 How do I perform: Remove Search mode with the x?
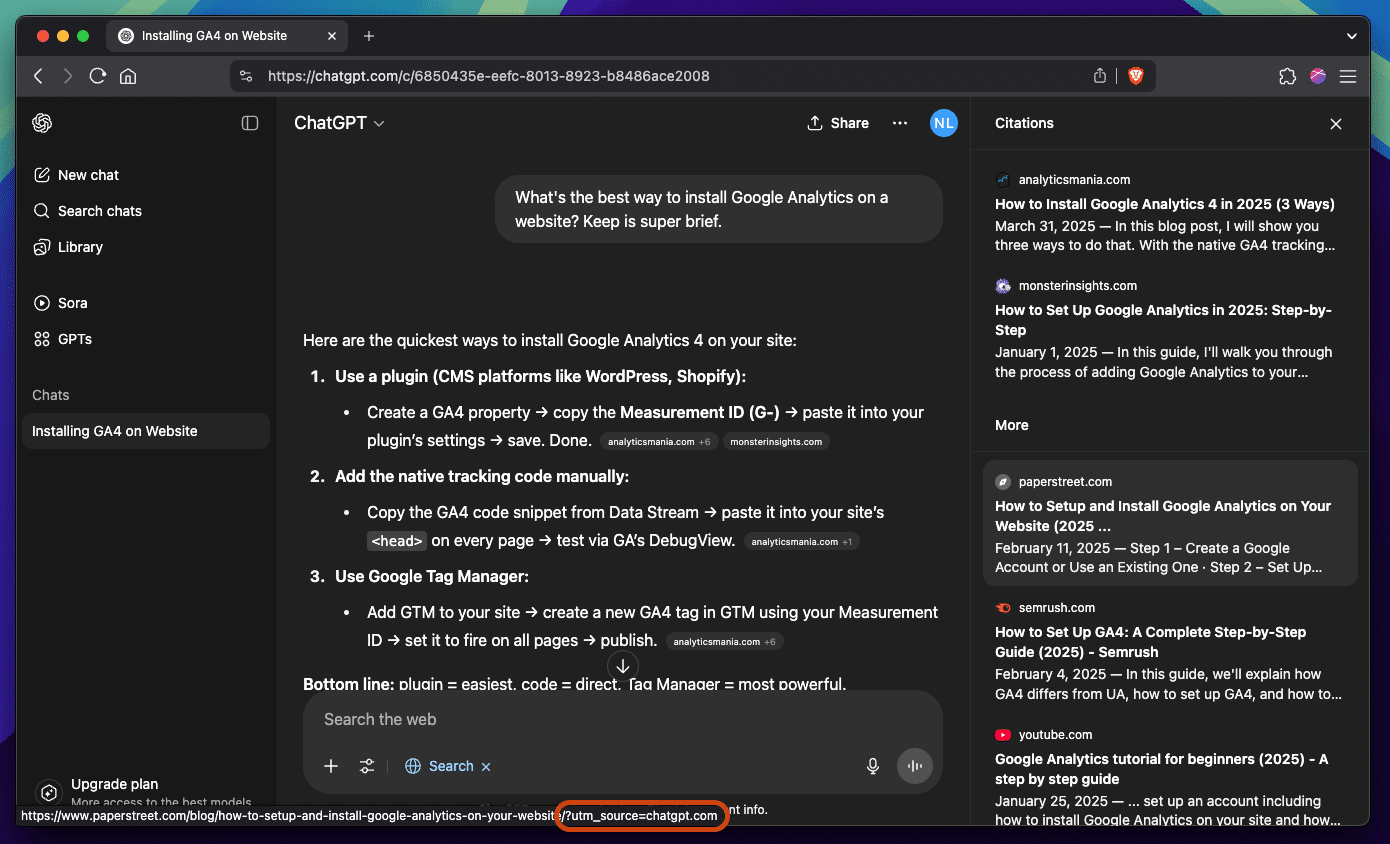pos(486,767)
